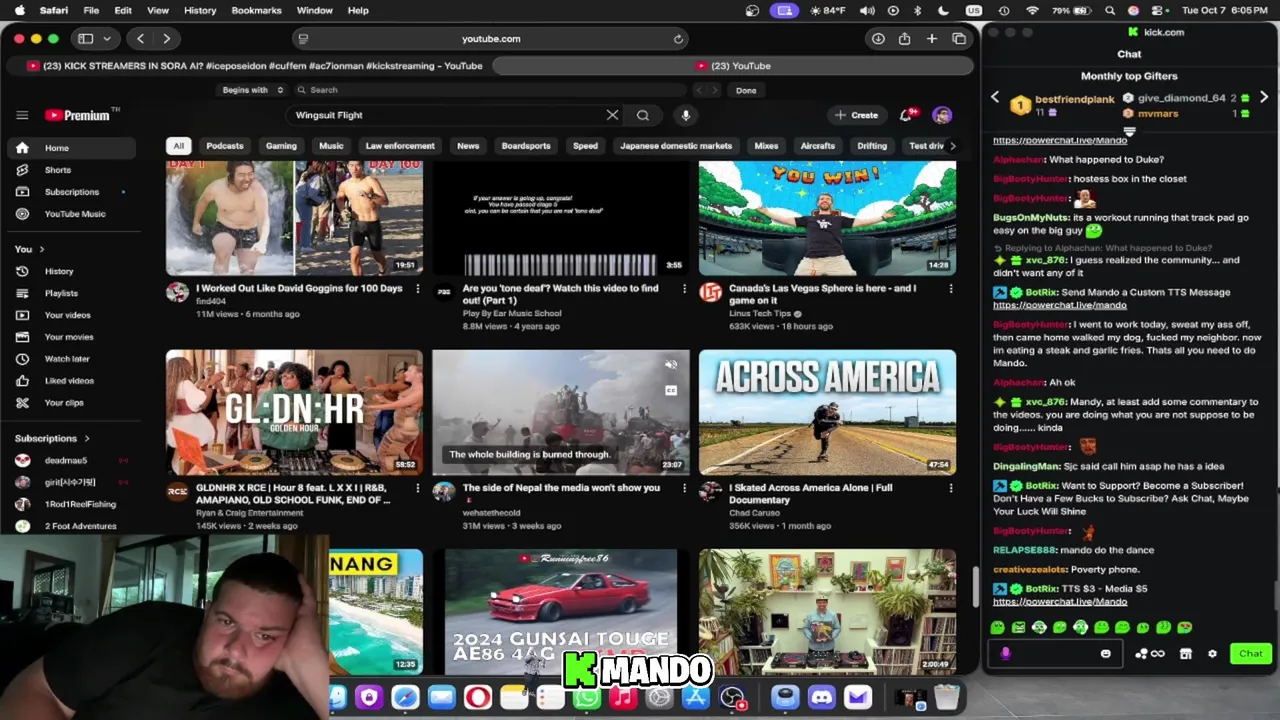The width and height of the screenshot is (1280, 720).
Task: Send message with green Chat button
Action: point(1251,654)
